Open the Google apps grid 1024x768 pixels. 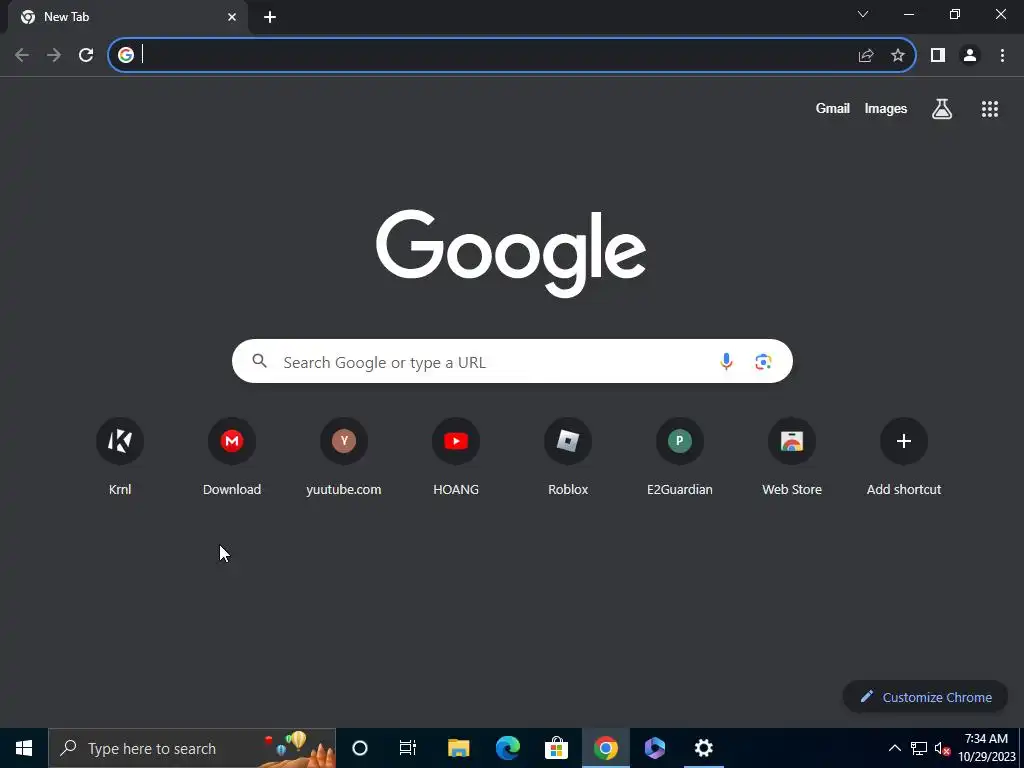[x=990, y=109]
